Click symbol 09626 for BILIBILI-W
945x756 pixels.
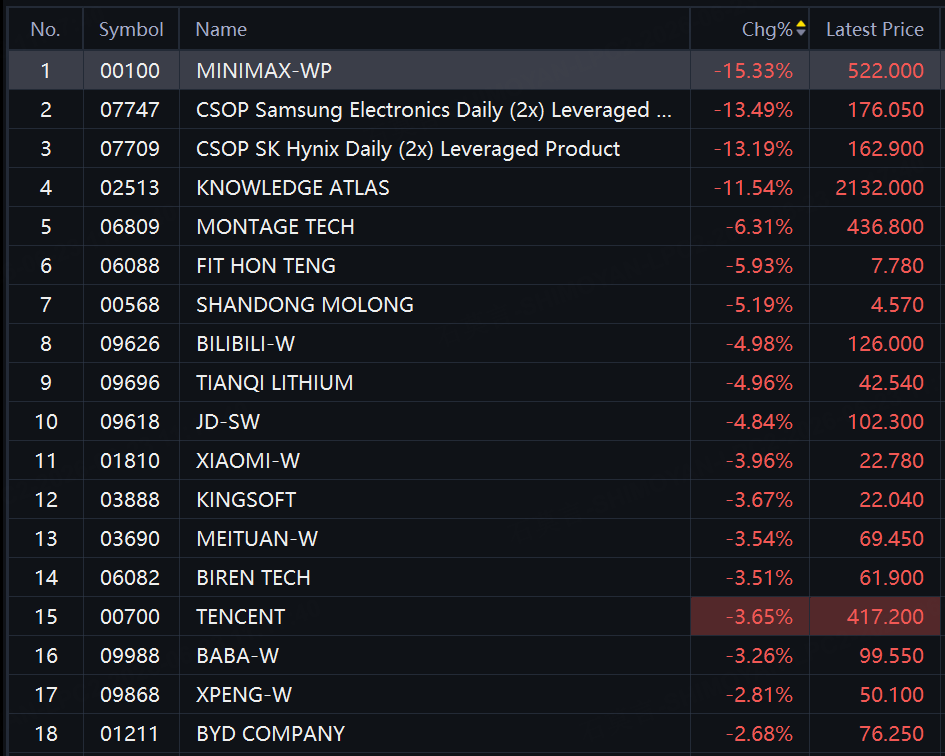(x=130, y=344)
